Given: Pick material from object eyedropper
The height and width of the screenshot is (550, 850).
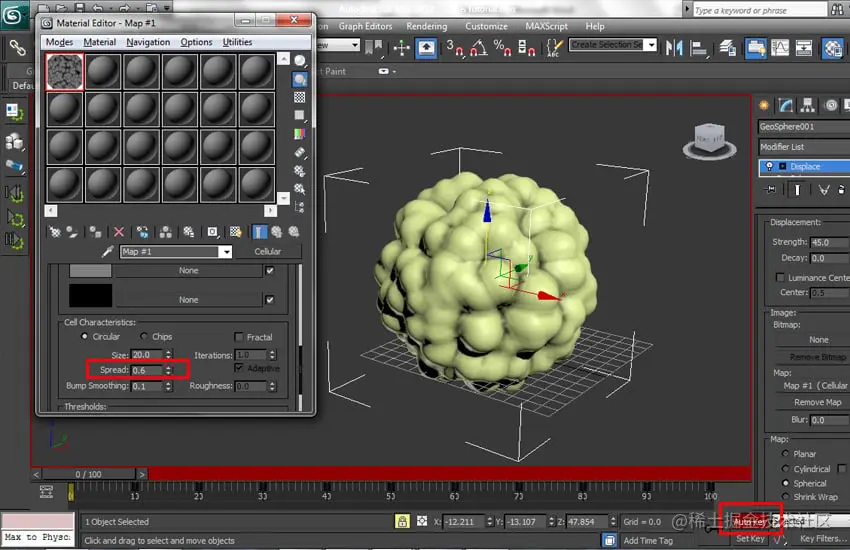Looking at the screenshot, I should 107,251.
